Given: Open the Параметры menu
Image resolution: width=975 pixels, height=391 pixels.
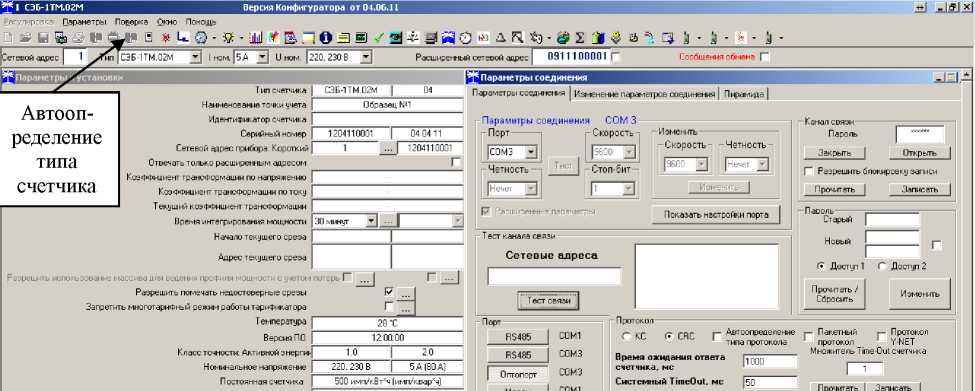Looking at the screenshot, I should [x=85, y=21].
